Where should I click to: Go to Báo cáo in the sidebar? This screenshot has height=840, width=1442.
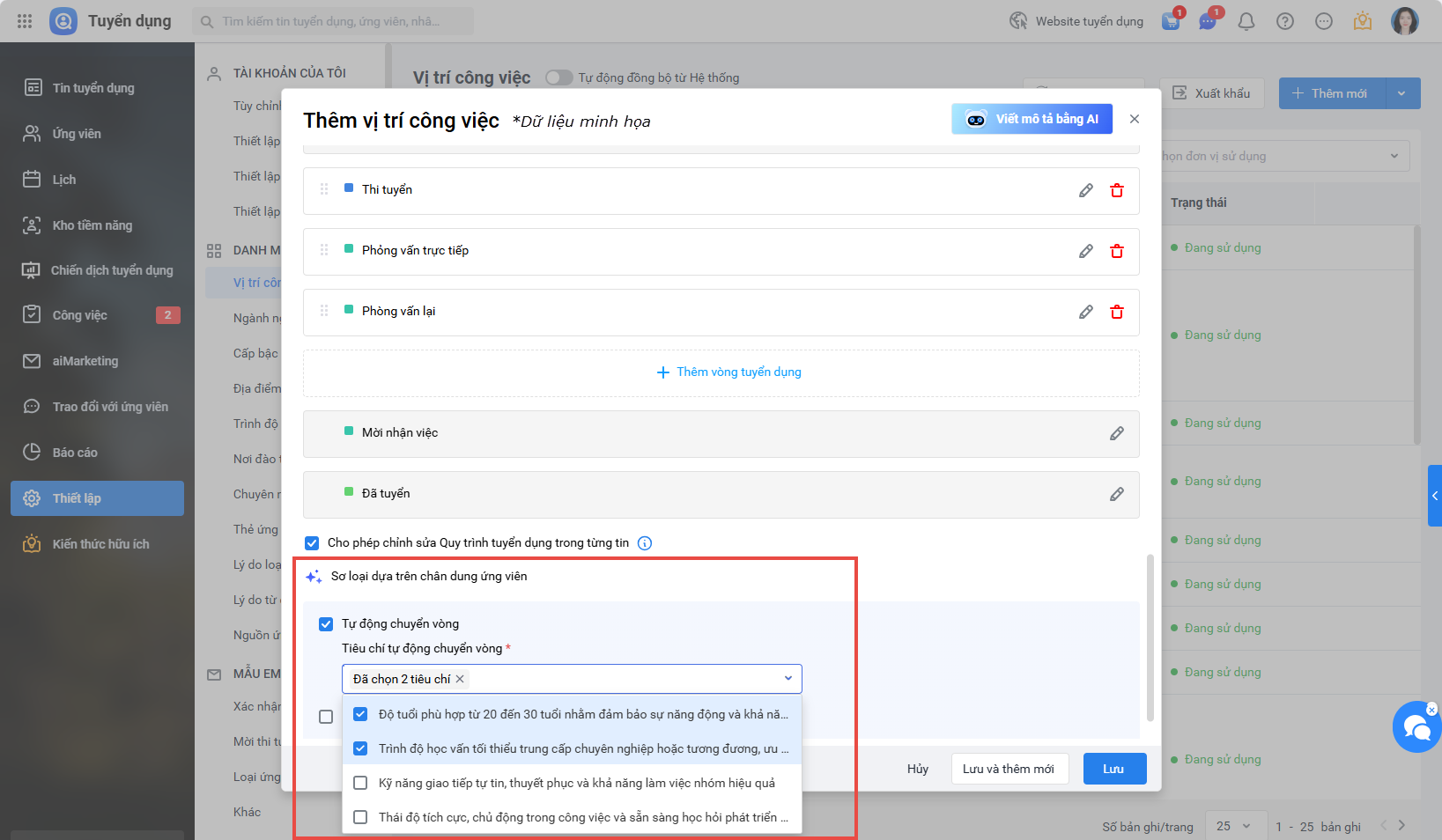75,453
